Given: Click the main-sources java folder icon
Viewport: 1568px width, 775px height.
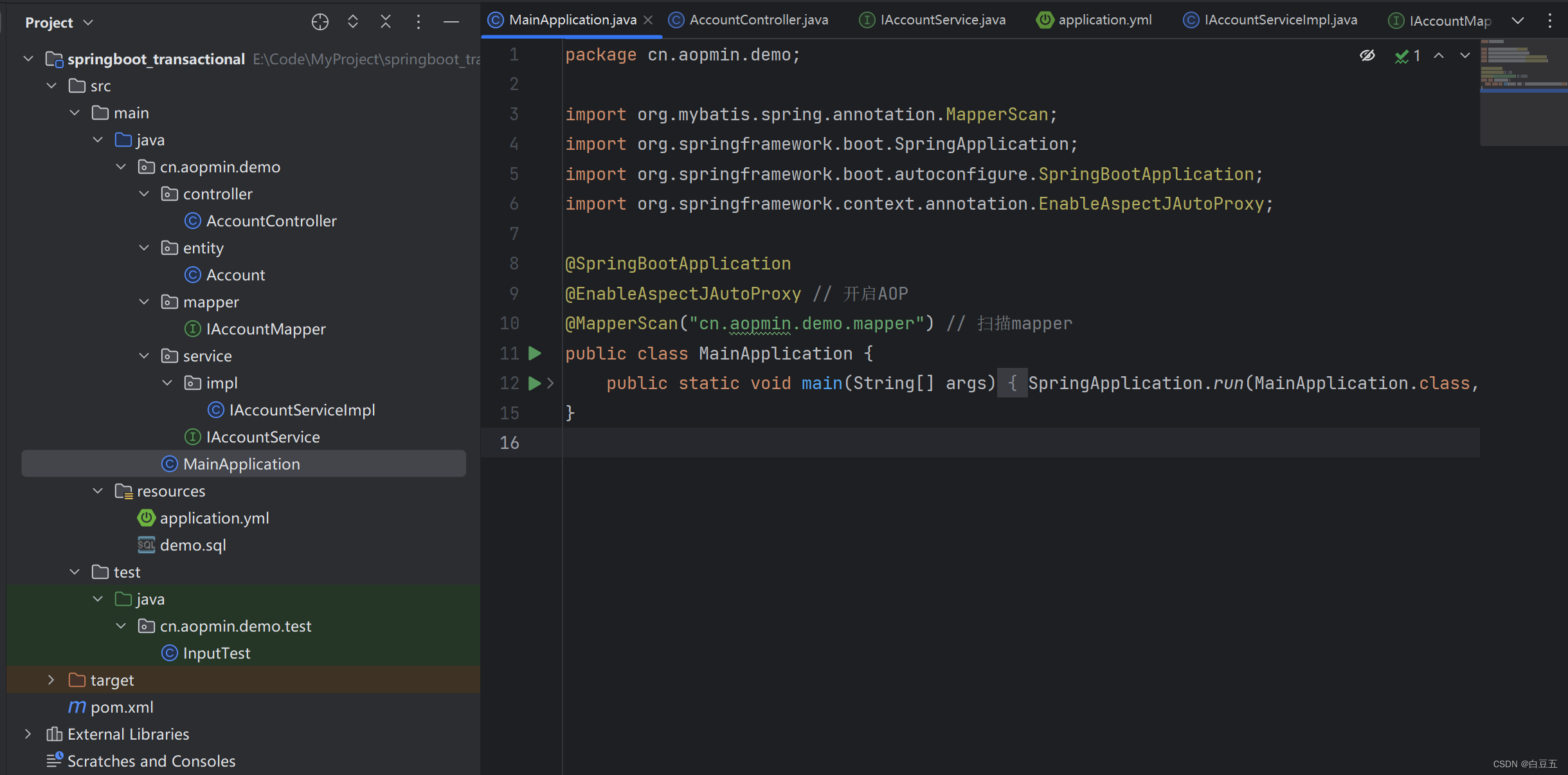Looking at the screenshot, I should 123,140.
